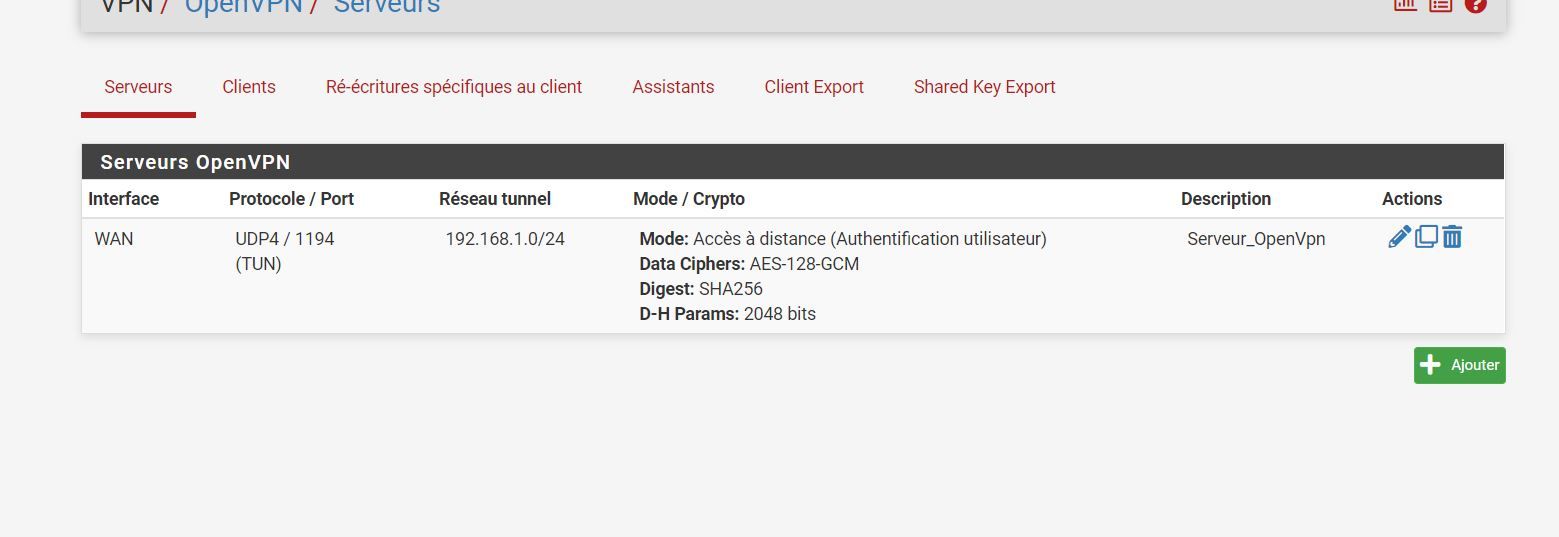Click the Mode / Crypto column header
The height and width of the screenshot is (537, 1559).
click(689, 199)
